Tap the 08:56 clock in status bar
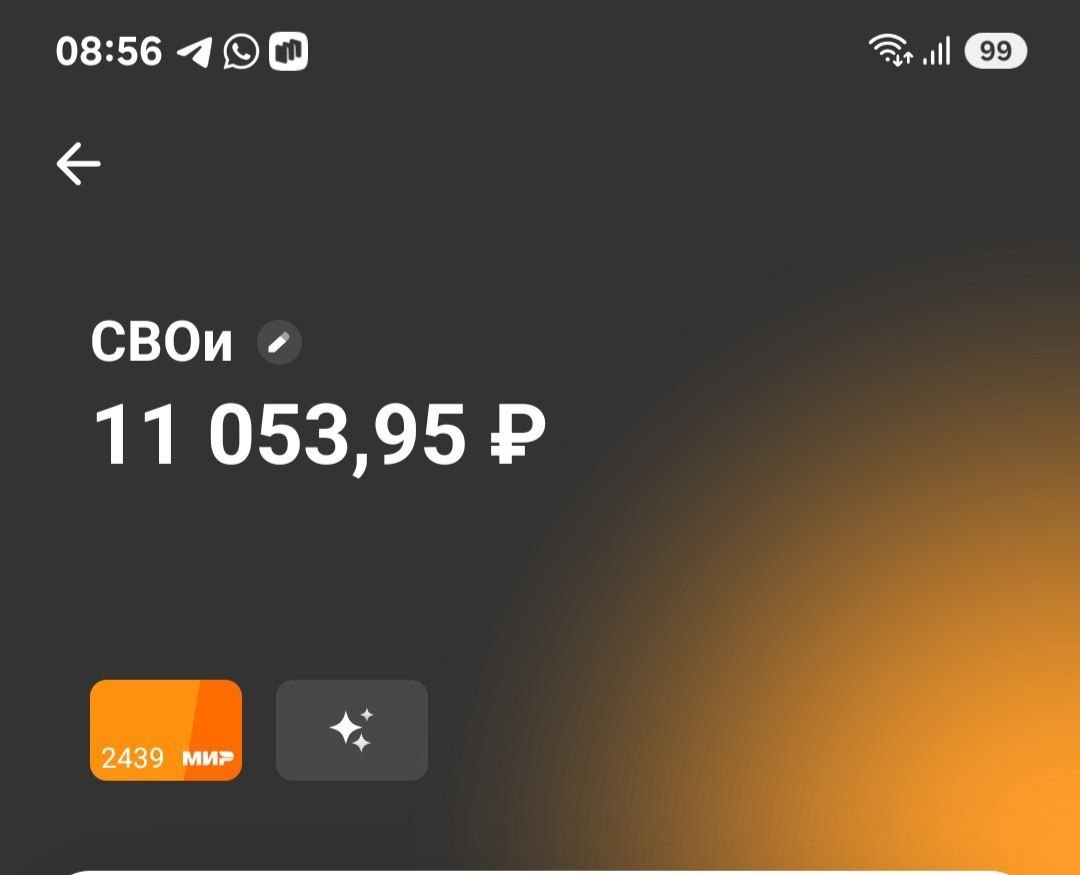 tap(109, 52)
